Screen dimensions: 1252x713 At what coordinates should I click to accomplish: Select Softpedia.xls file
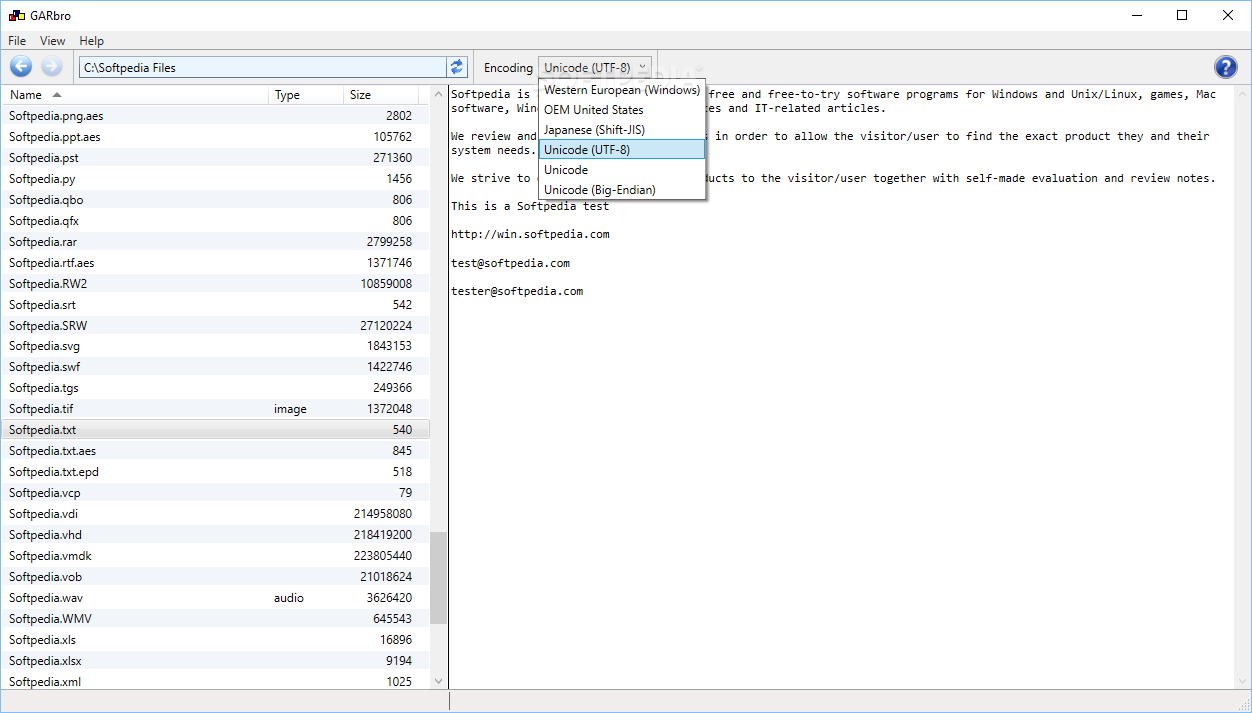tap(215, 640)
